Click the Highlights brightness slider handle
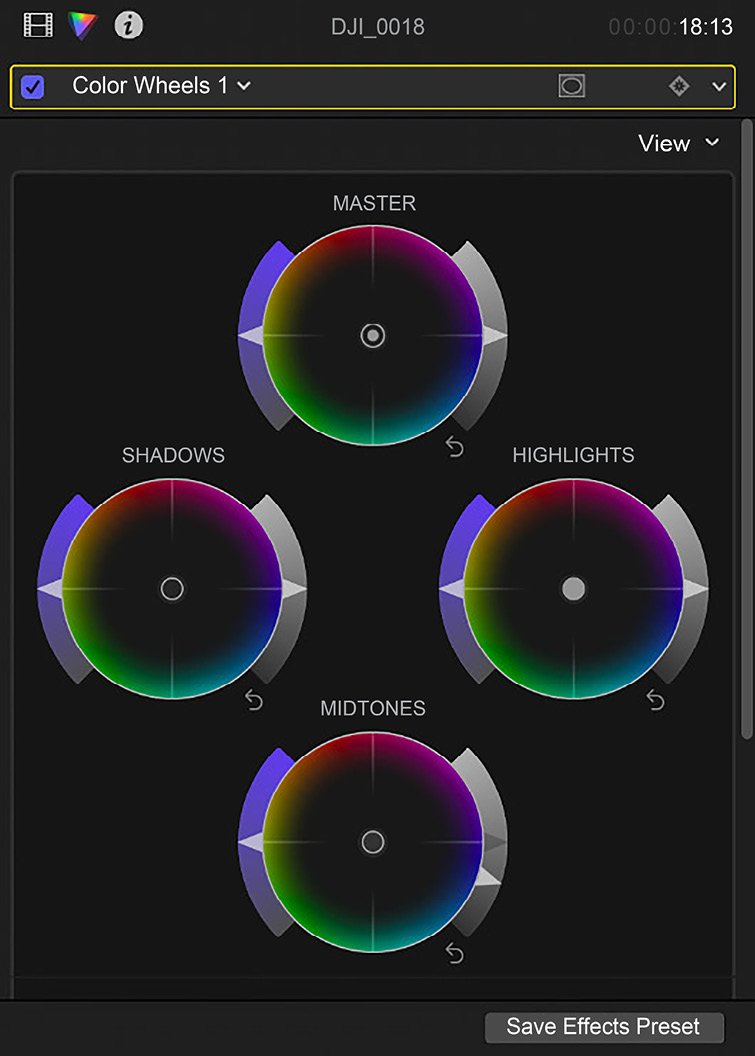This screenshot has height=1056, width=755. coord(696,589)
